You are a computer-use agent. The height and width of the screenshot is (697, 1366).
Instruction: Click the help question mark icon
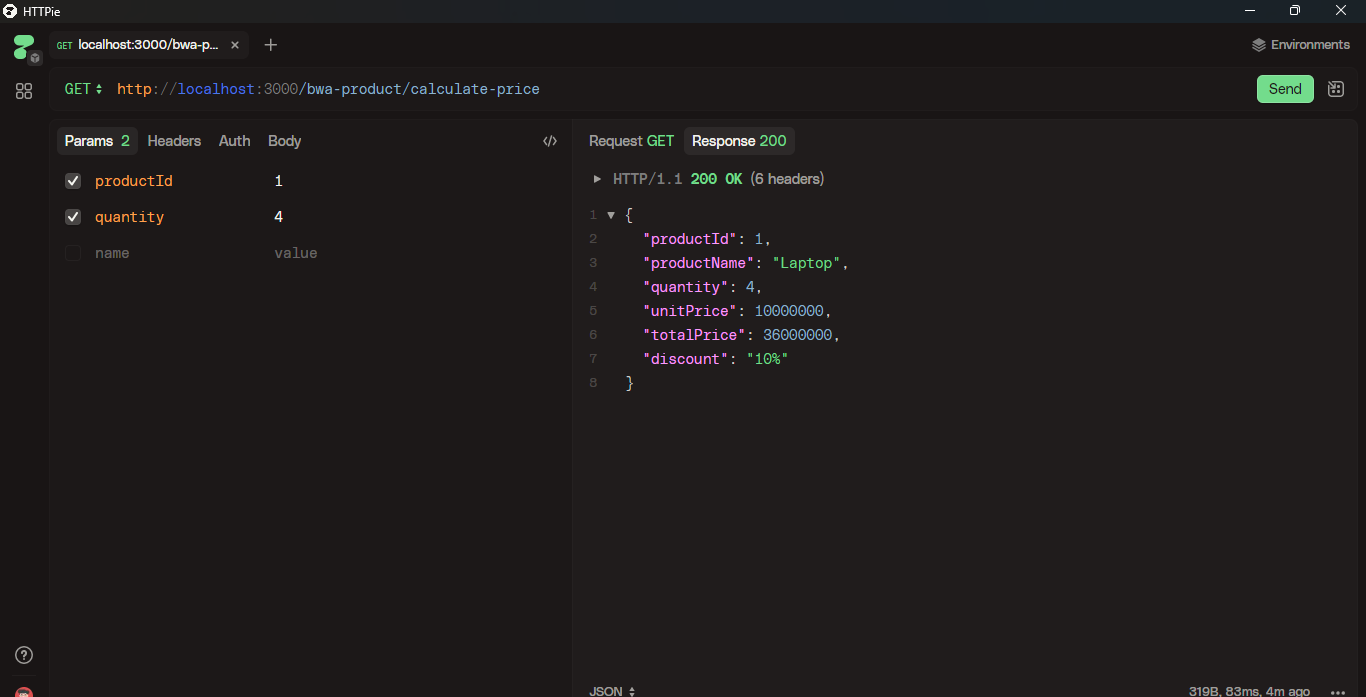23,655
